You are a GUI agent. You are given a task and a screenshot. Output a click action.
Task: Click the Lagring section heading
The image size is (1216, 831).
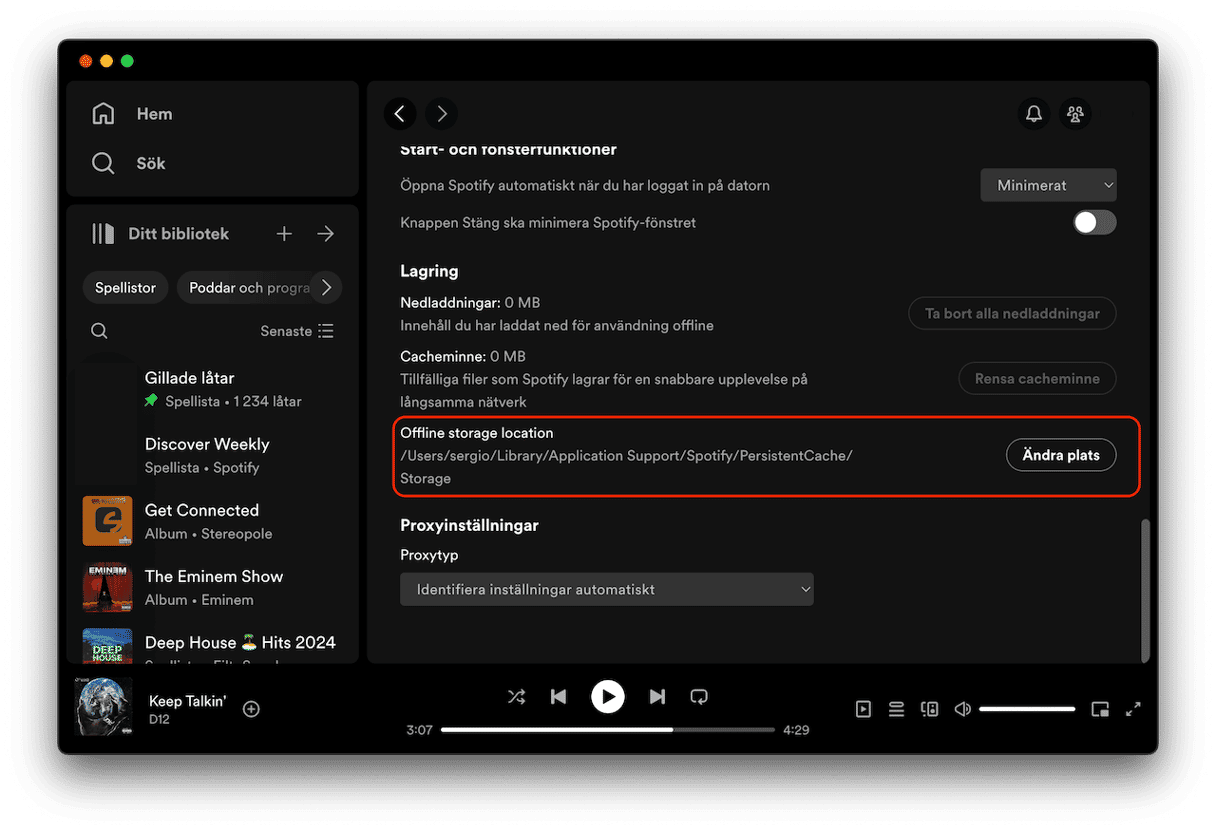429,271
